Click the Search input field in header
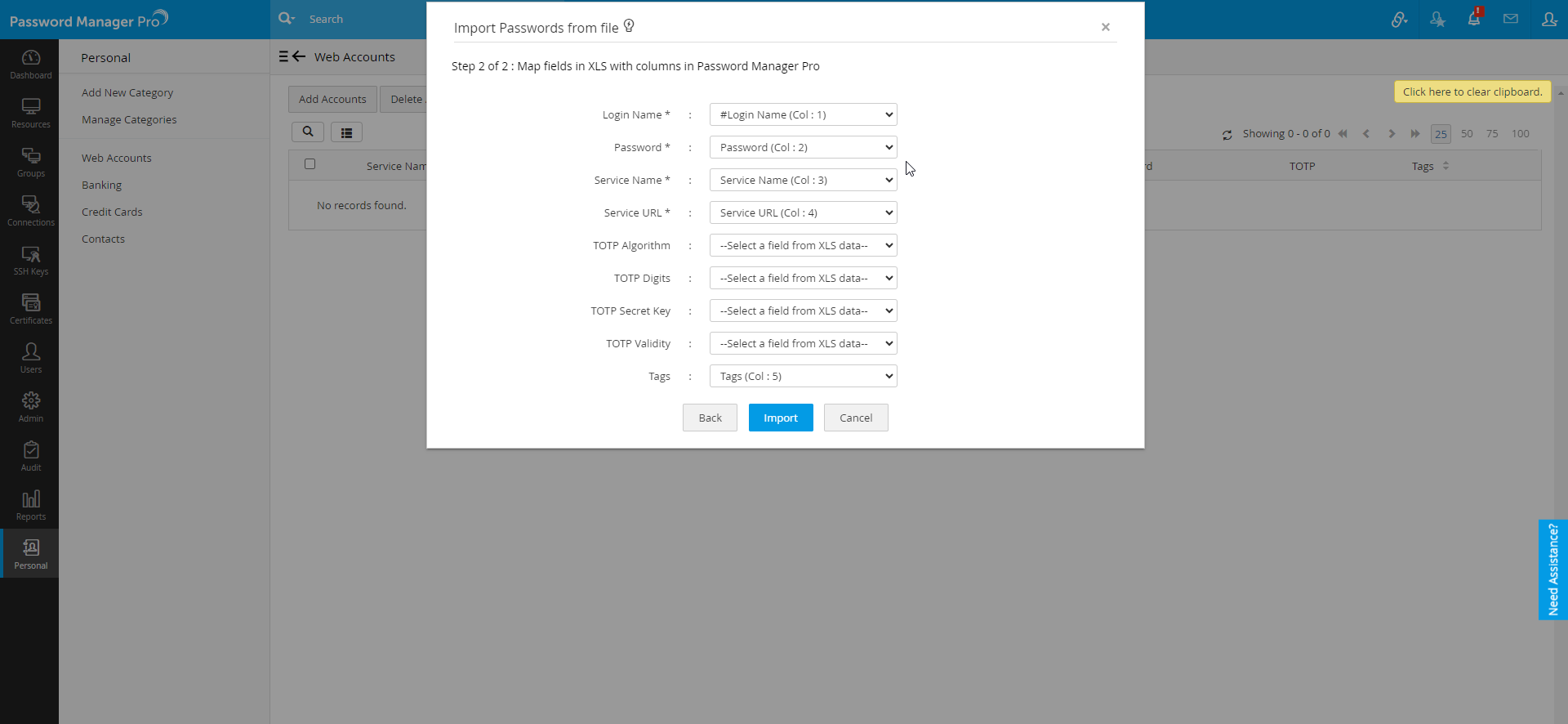Image resolution: width=1568 pixels, height=724 pixels. [x=359, y=19]
